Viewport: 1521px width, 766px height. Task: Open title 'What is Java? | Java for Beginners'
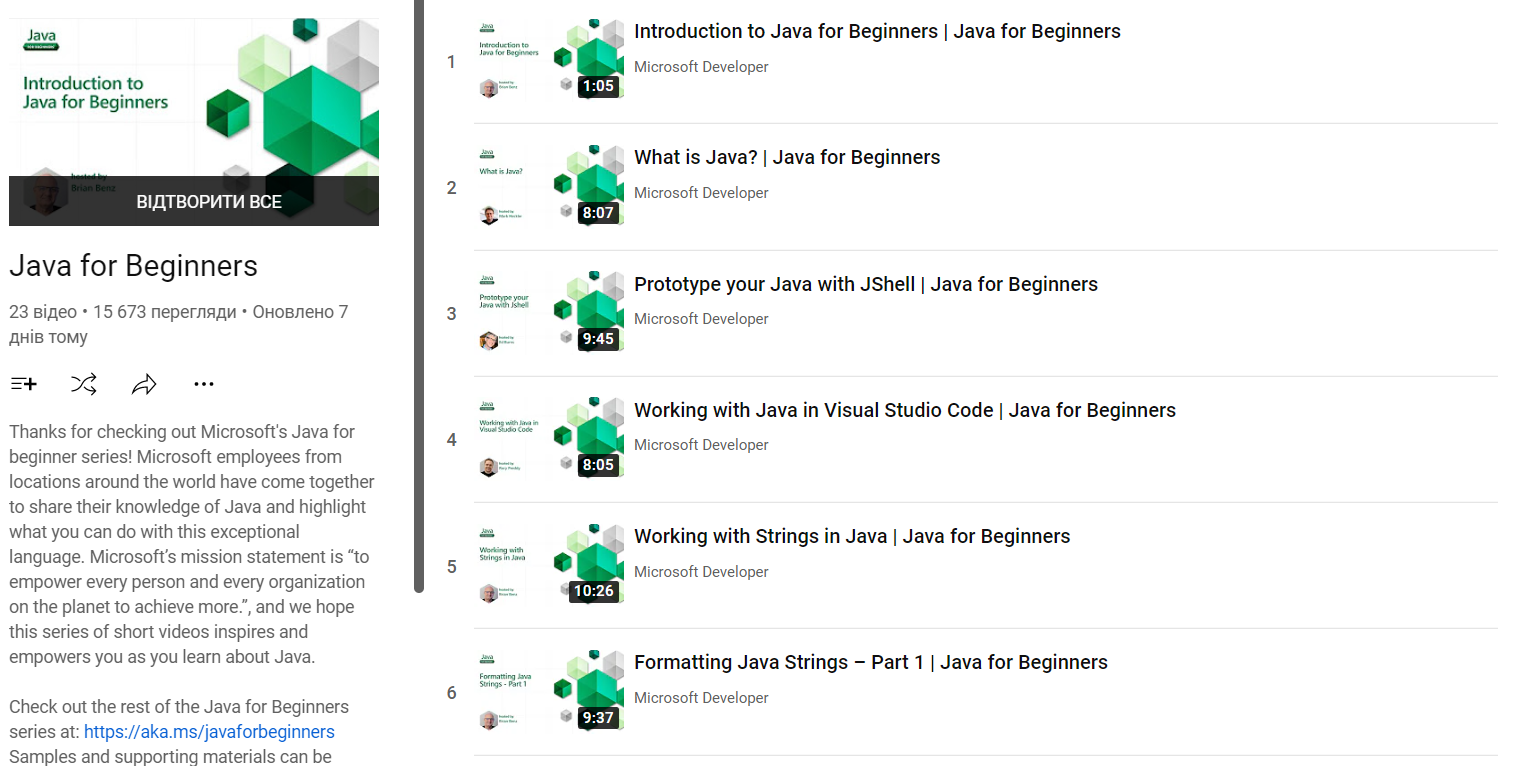tap(787, 157)
